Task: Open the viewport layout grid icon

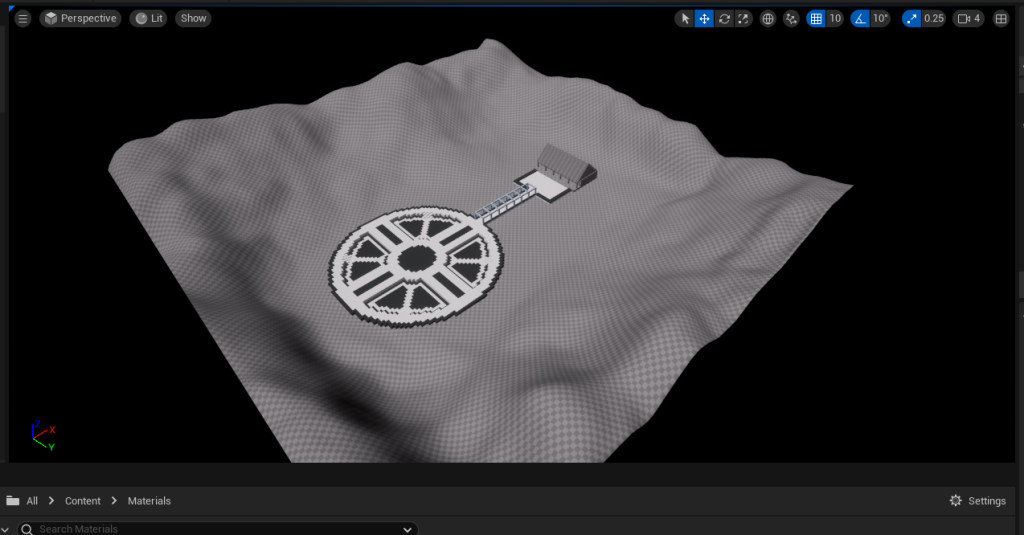Action: pos(1001,18)
